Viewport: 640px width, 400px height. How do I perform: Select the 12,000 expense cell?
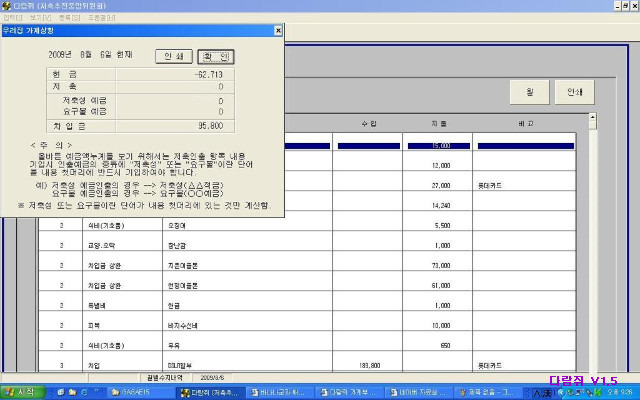[x=438, y=166]
